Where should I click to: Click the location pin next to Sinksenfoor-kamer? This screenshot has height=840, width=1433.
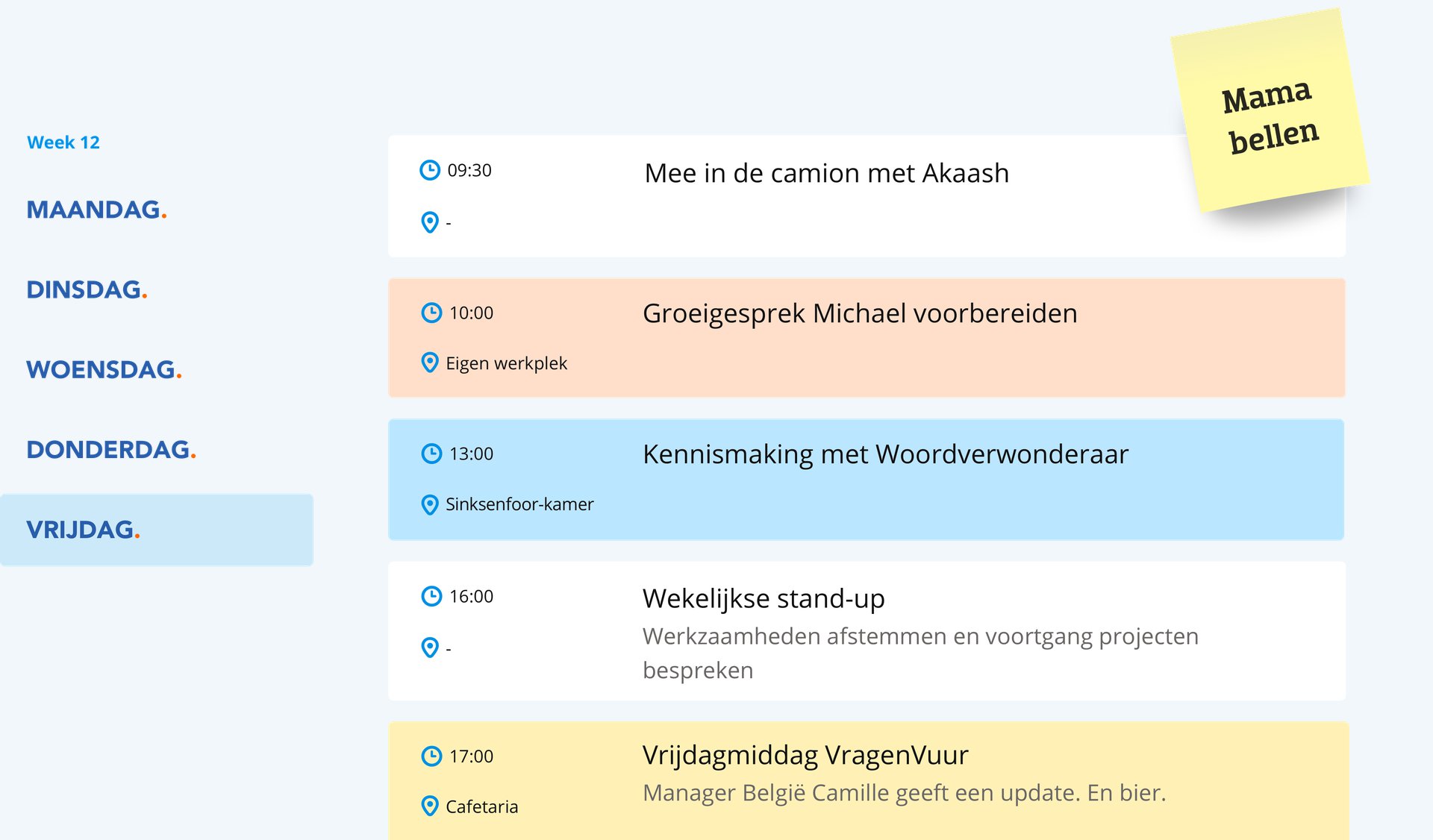click(x=430, y=504)
